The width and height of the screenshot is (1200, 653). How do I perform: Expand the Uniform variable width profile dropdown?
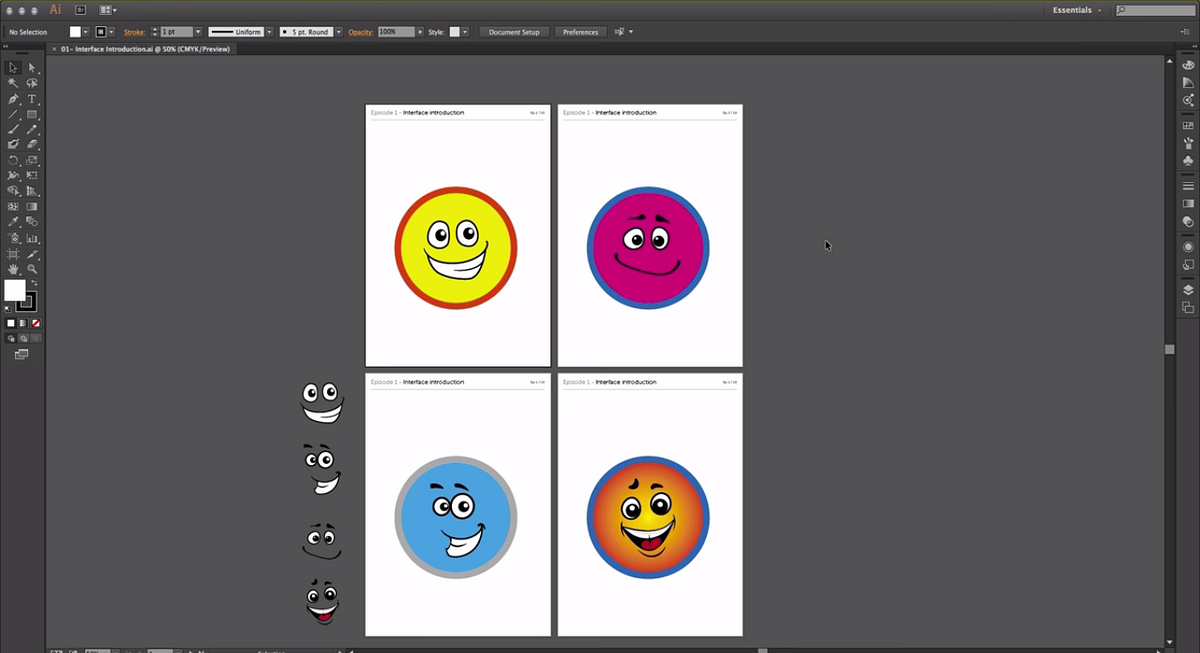click(x=269, y=32)
